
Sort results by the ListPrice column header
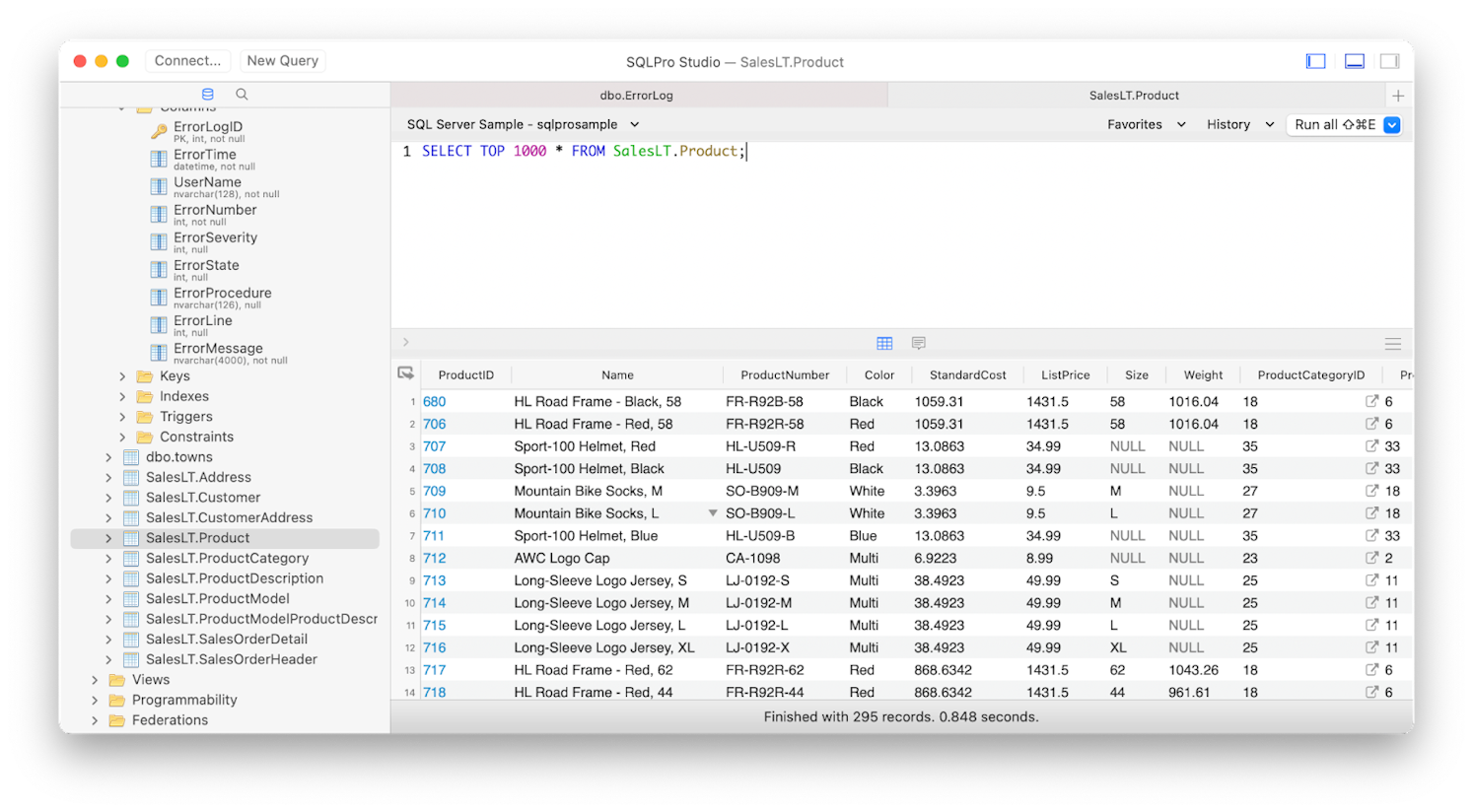coord(1065,374)
